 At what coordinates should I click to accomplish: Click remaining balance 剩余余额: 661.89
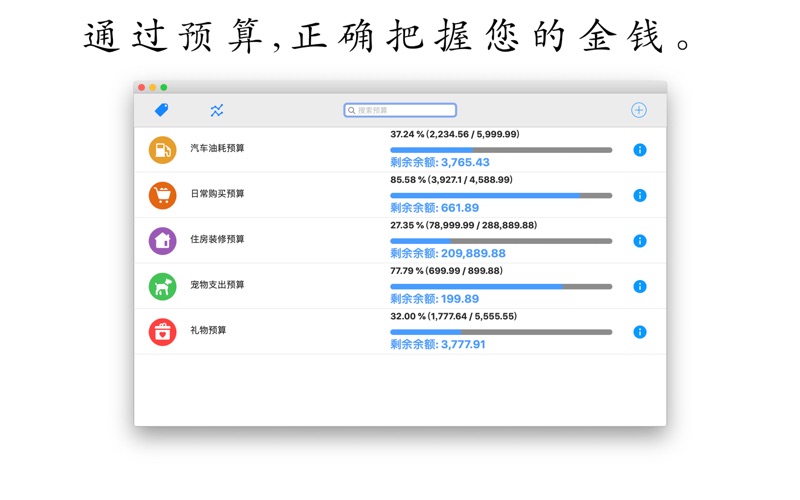(x=435, y=208)
